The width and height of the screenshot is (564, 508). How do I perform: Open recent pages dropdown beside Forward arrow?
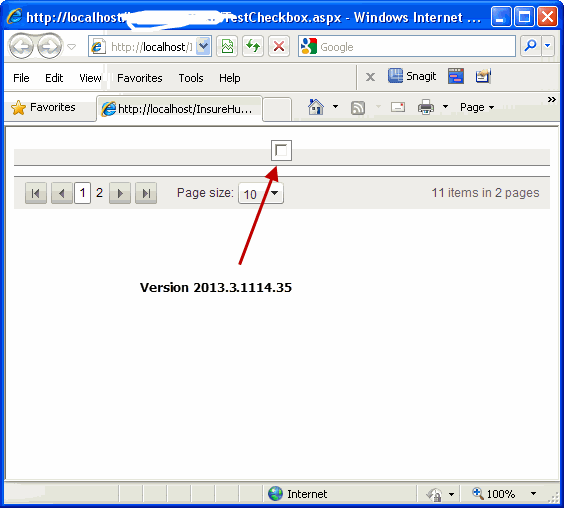pos(72,47)
